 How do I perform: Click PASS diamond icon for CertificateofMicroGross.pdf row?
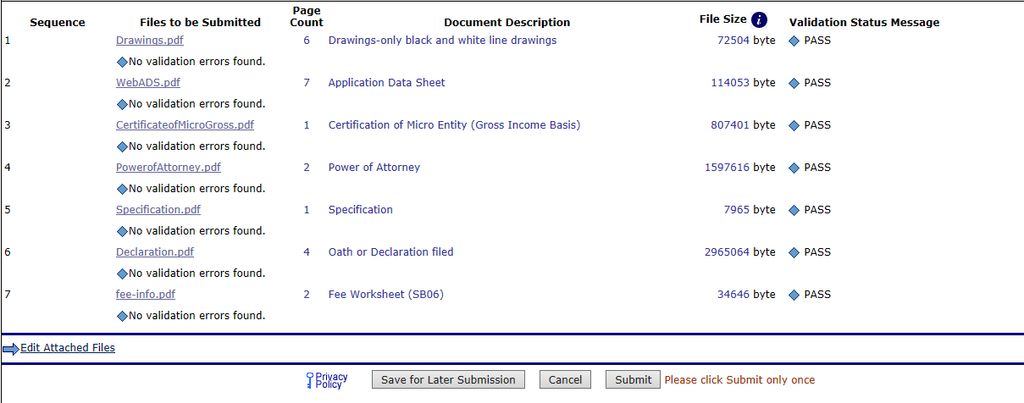coord(794,125)
